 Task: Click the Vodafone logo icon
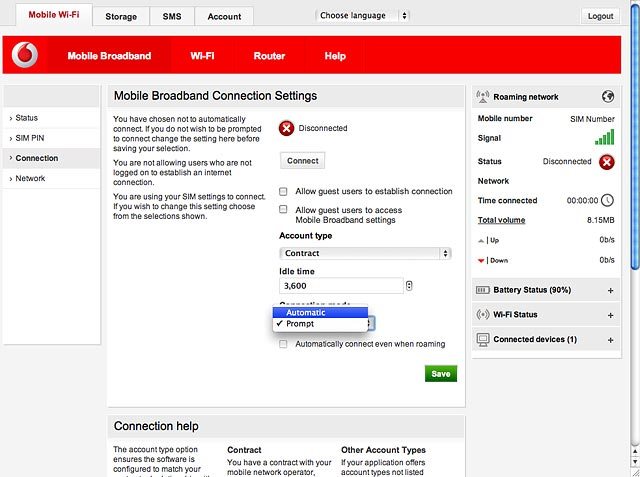click(25, 55)
